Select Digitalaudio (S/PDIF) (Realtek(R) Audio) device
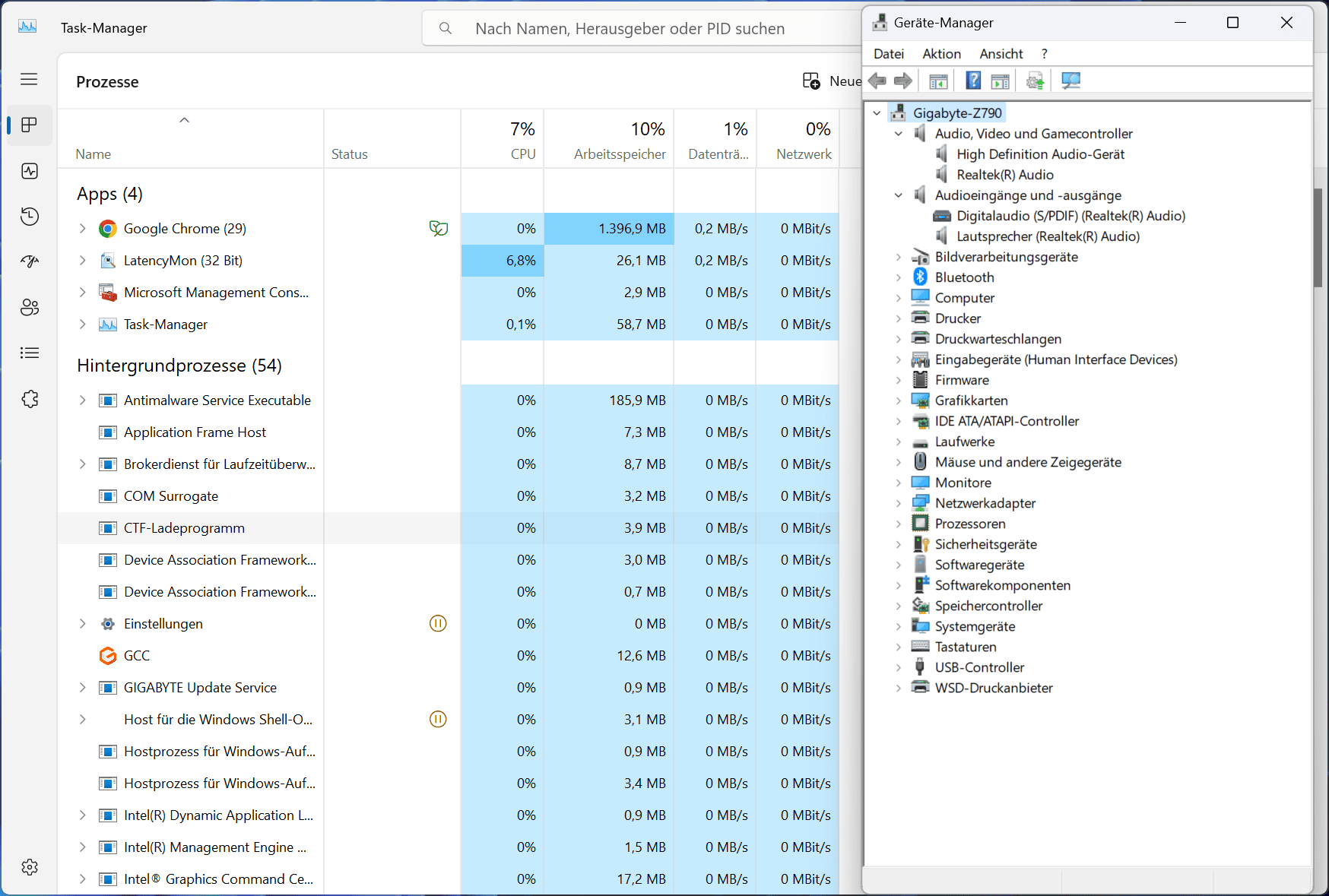The image size is (1329, 896). (1070, 215)
